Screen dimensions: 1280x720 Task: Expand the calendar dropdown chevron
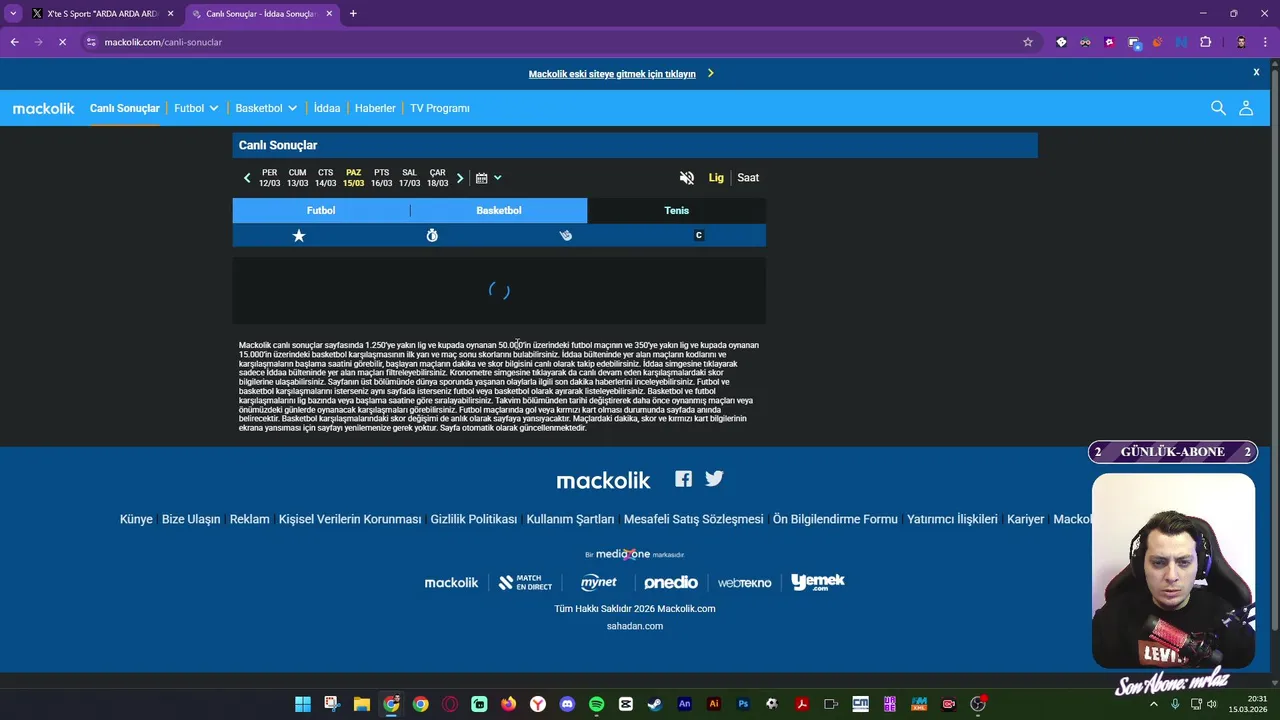(x=498, y=178)
